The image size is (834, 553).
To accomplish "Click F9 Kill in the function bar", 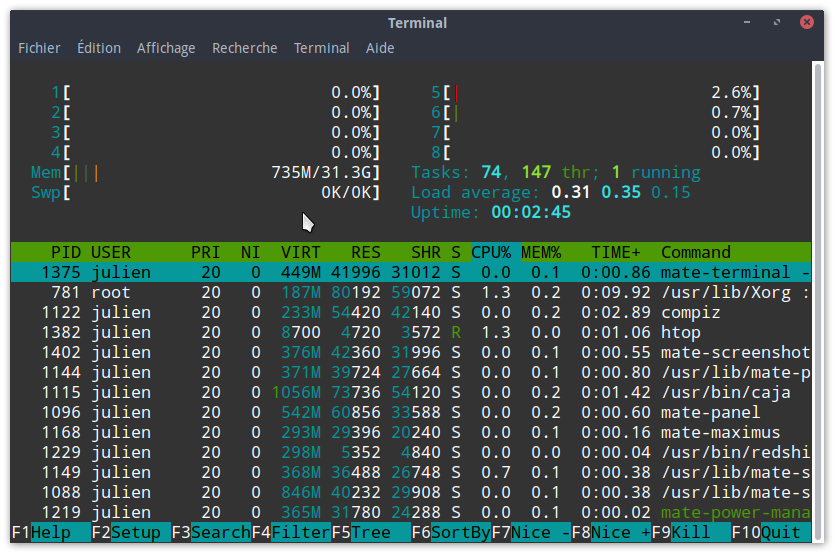I will (x=691, y=532).
